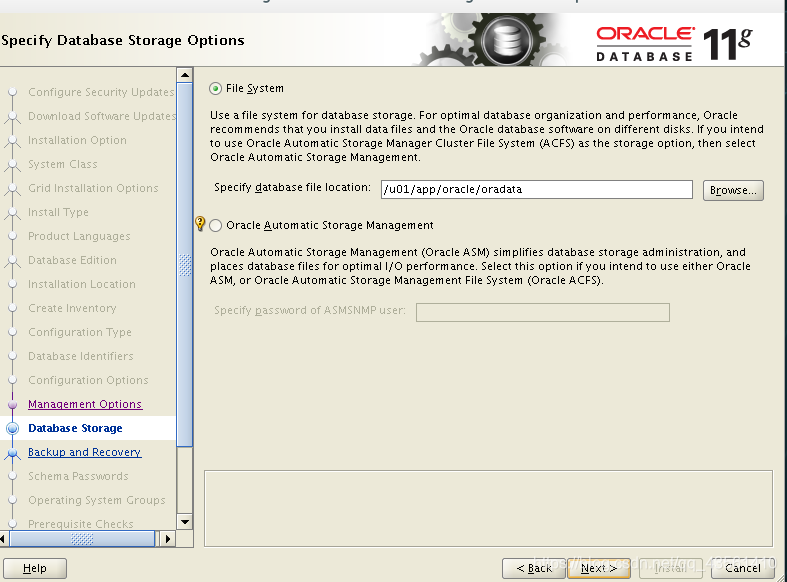
Task: Click the sidebar horizontal scroll right arrow
Action: (x=168, y=539)
